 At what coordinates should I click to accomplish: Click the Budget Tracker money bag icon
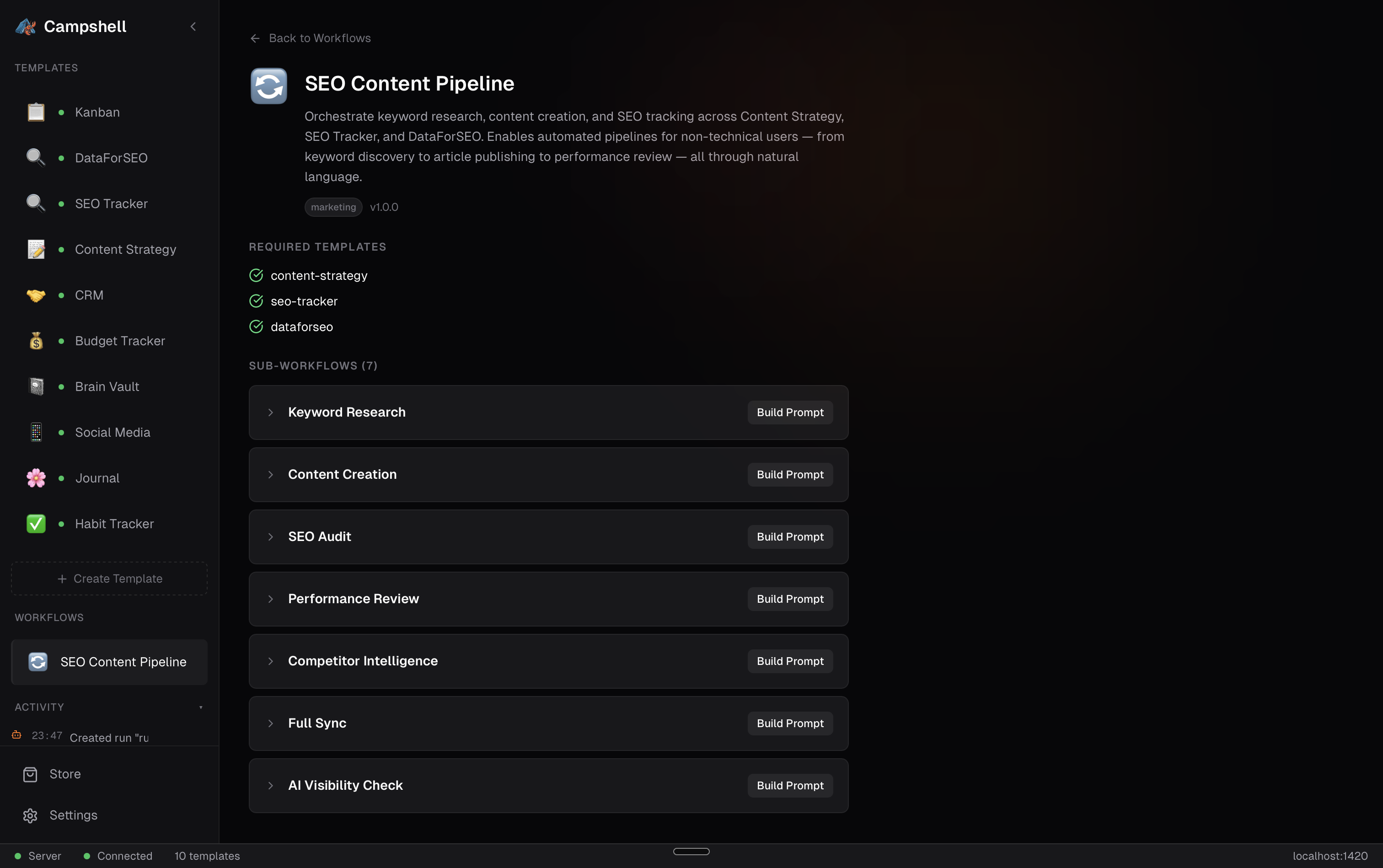pyautogui.click(x=36, y=341)
